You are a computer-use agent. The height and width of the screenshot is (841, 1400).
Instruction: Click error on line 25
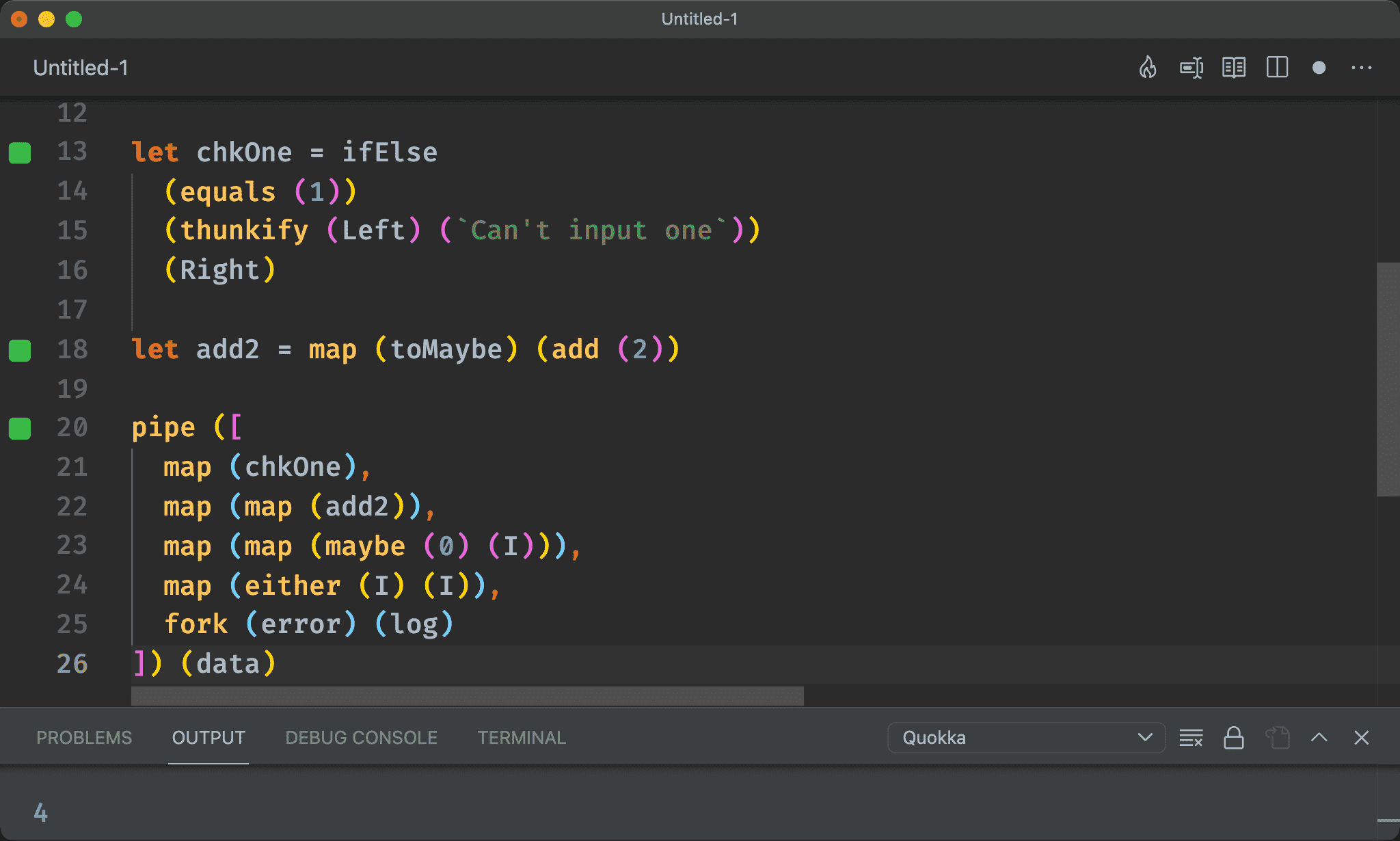click(x=301, y=624)
